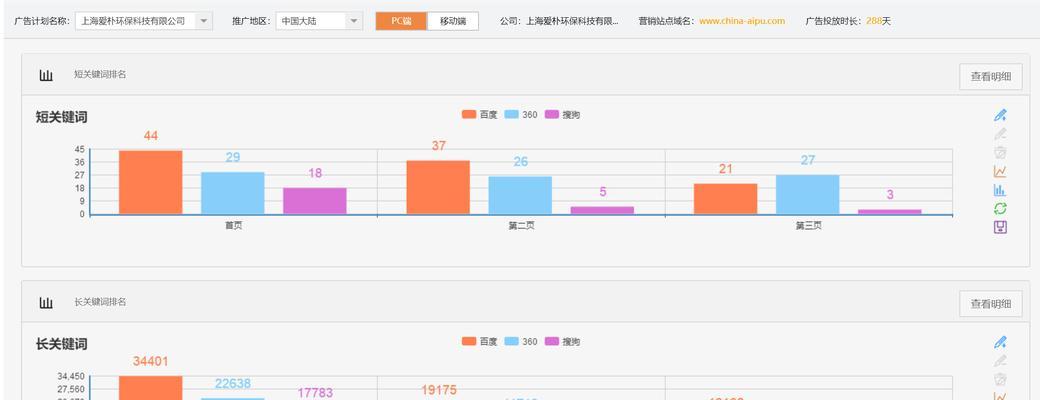Click the 长关键词 chart title
This screenshot has height=400, width=1040.
61,344
